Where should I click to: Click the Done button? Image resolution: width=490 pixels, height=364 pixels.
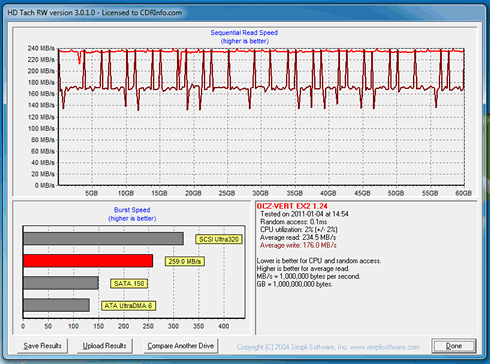454,346
